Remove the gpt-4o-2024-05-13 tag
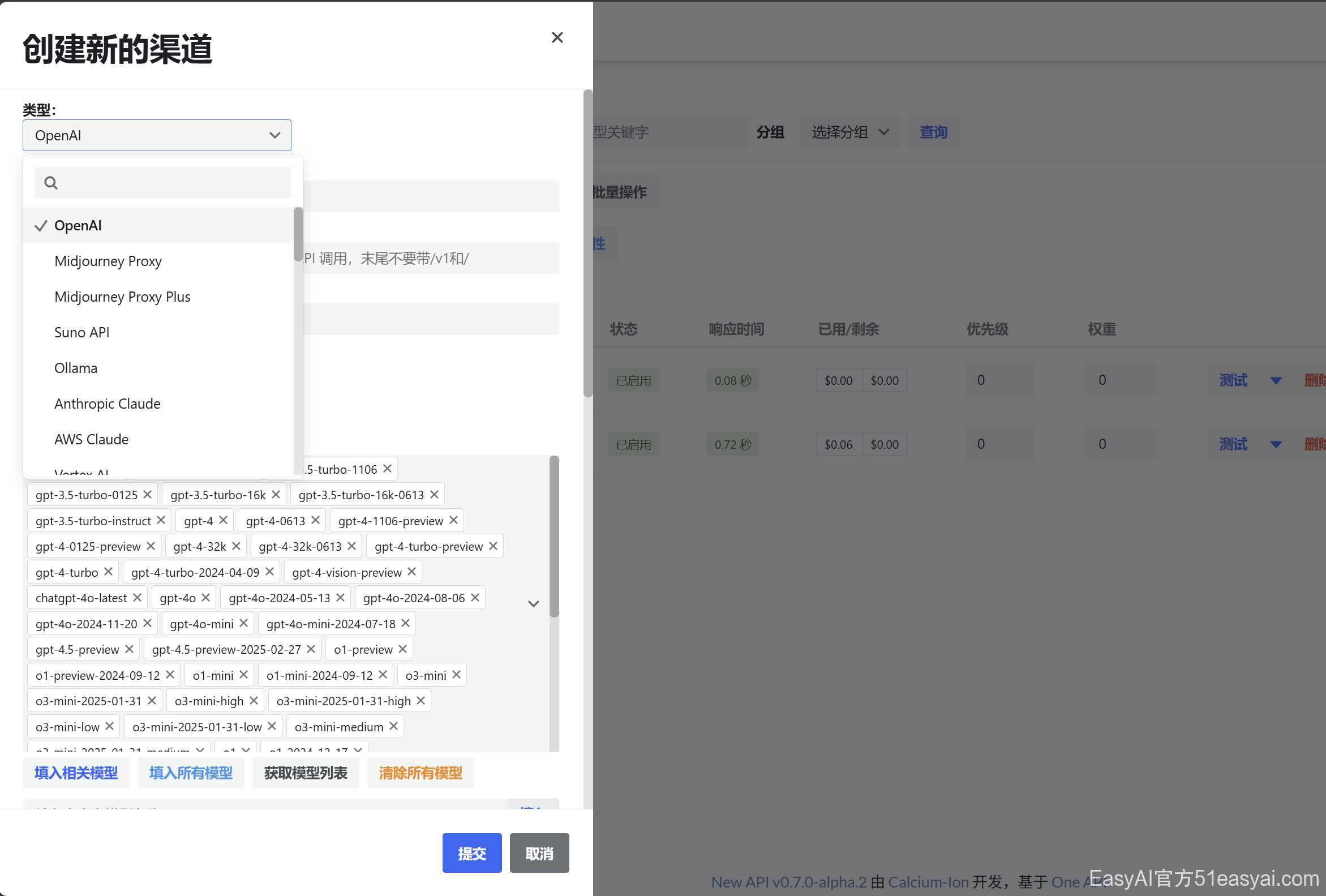Screen dimensions: 1326x896 point(340,598)
